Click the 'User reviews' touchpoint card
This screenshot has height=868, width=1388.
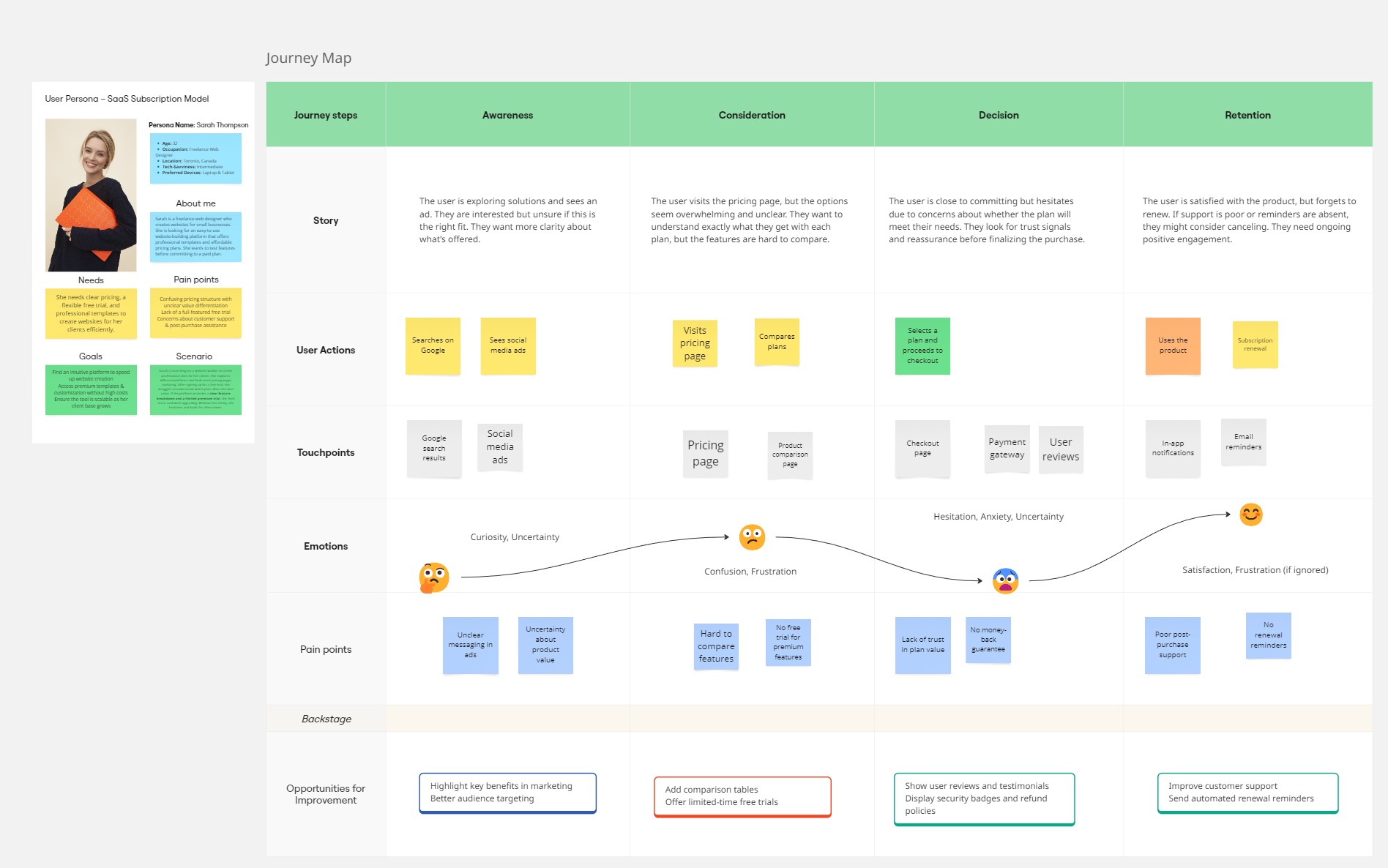coord(1060,449)
